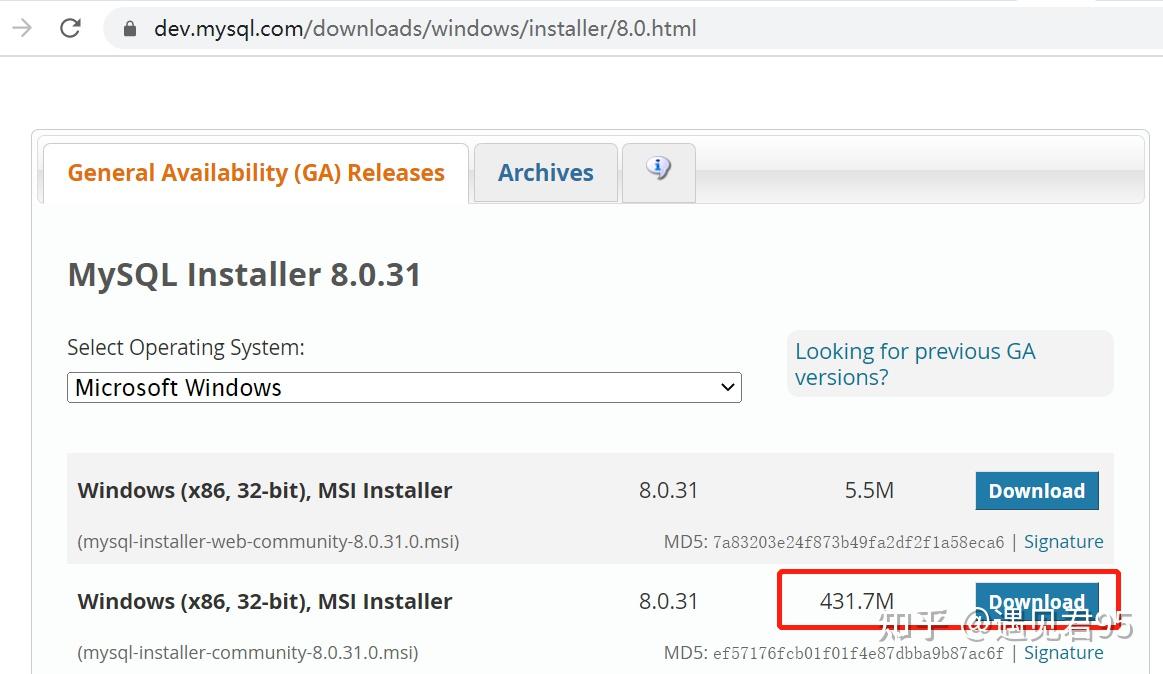
Task: Download the 431.7M full installer
Action: click(x=1038, y=601)
